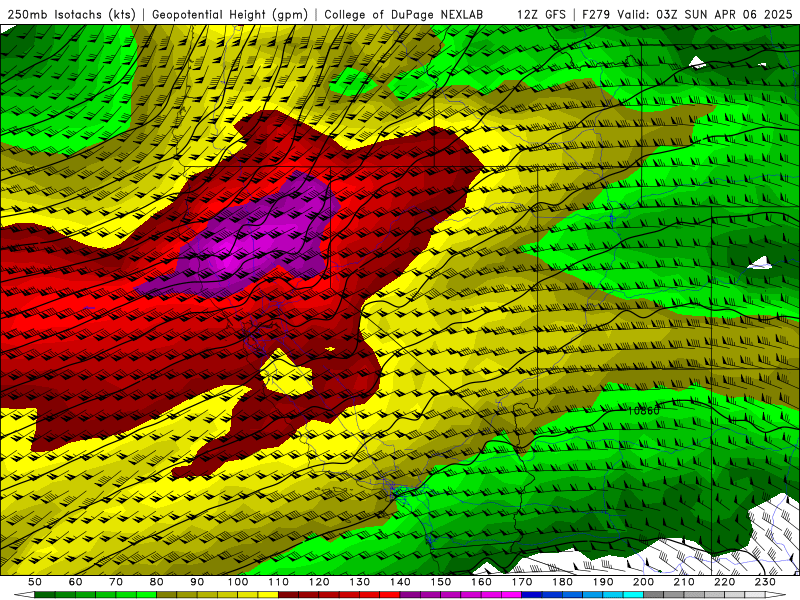Click the 60 value on the color scale
This screenshot has width=800, height=600.
pos(76,582)
